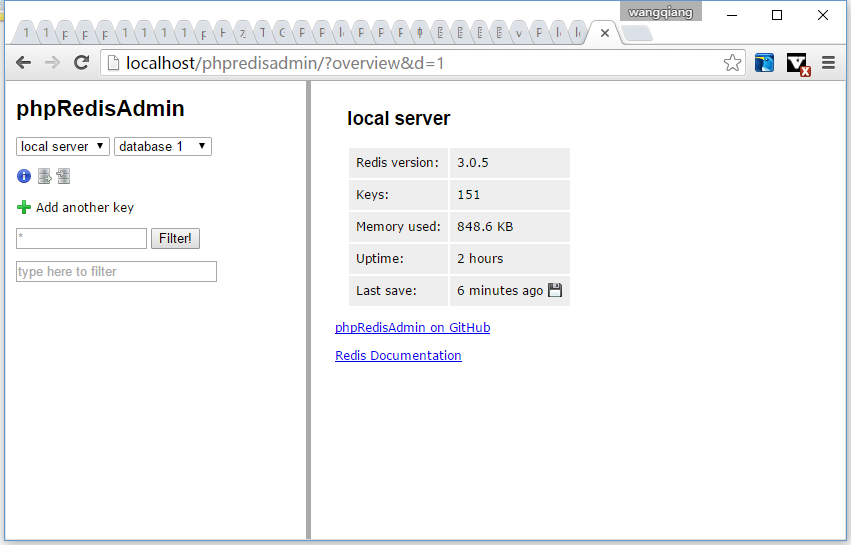
Task: Click the blue server info icon
Action: (24, 177)
